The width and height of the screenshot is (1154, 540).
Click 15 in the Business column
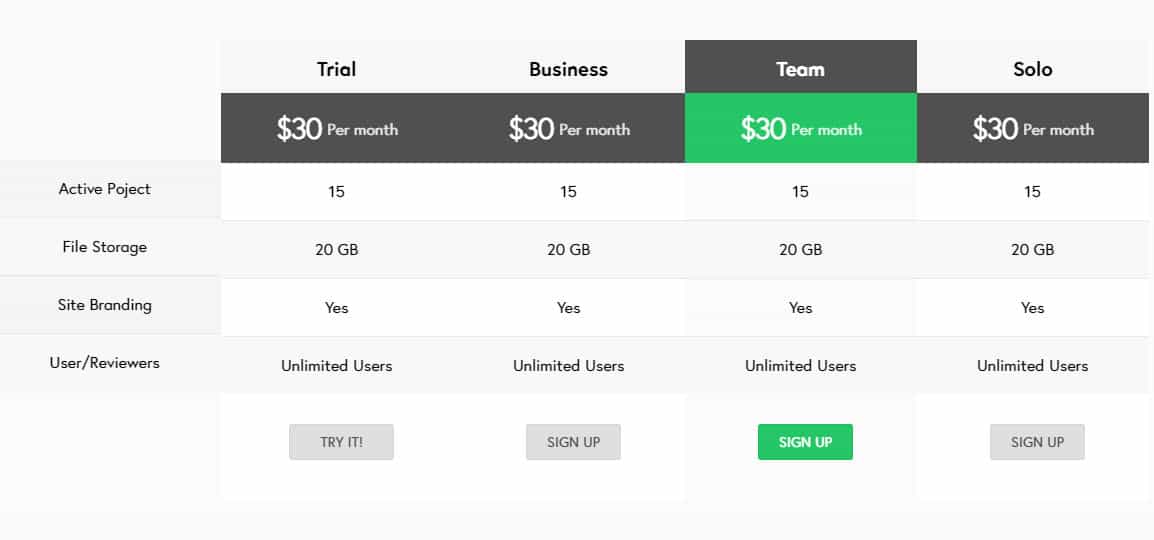(568, 192)
